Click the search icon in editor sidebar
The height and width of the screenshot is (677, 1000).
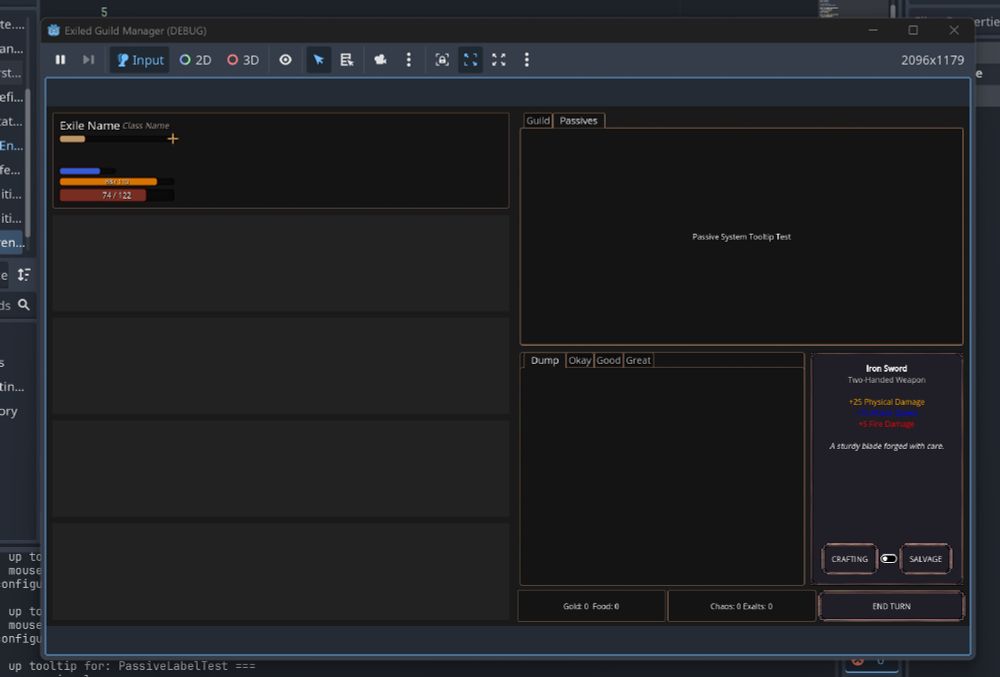pyautogui.click(x=24, y=305)
